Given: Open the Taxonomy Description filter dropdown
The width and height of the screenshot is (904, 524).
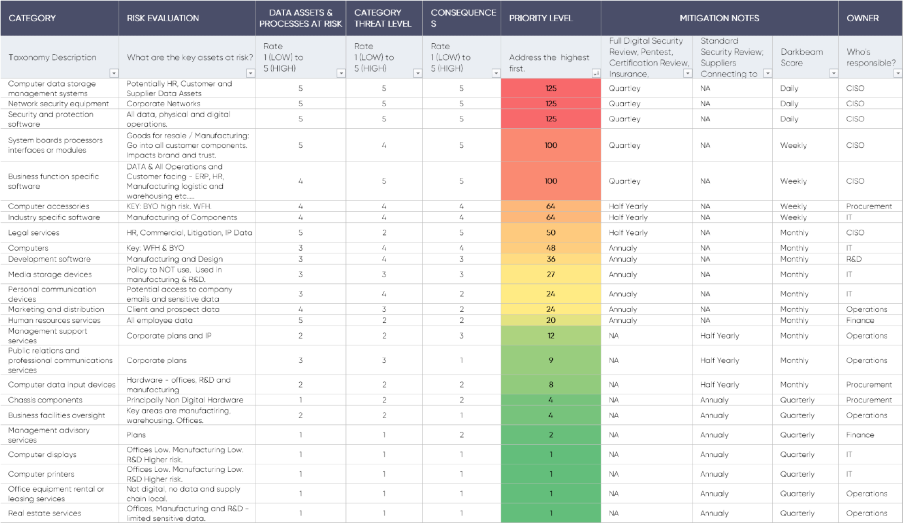Looking at the screenshot, I should pyautogui.click(x=113, y=73).
